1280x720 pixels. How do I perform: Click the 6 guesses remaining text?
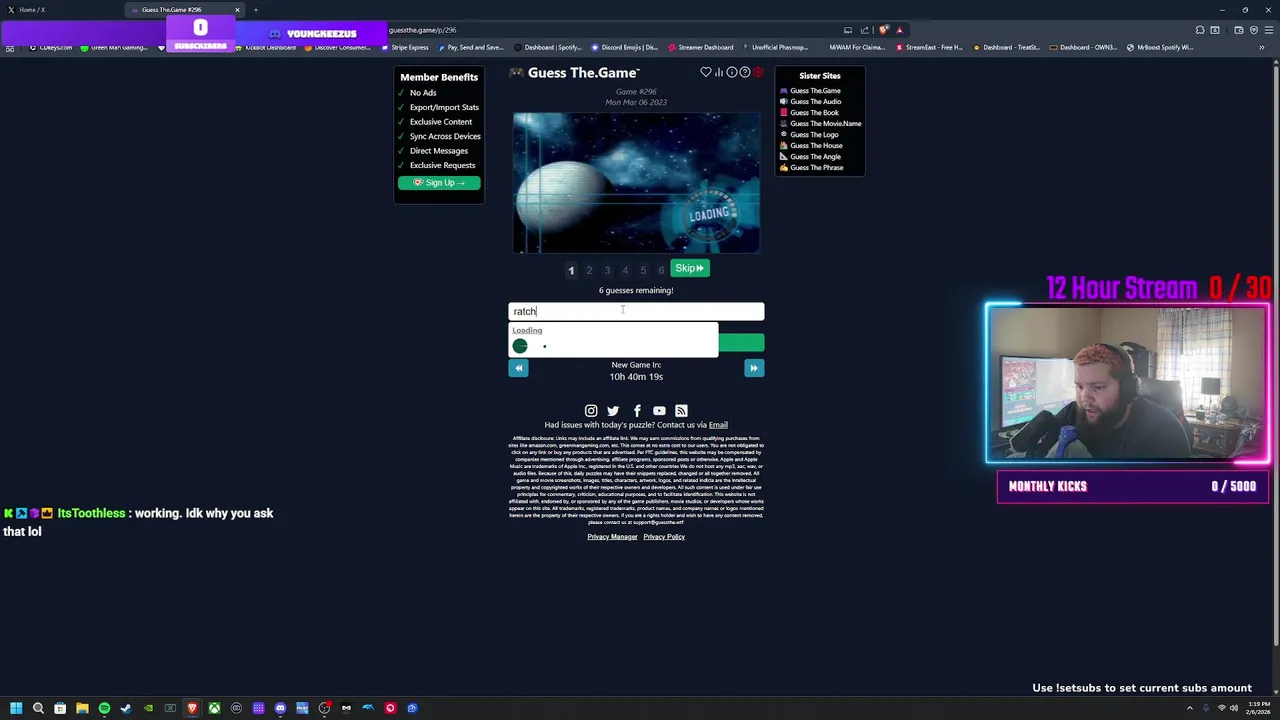pyautogui.click(x=636, y=290)
